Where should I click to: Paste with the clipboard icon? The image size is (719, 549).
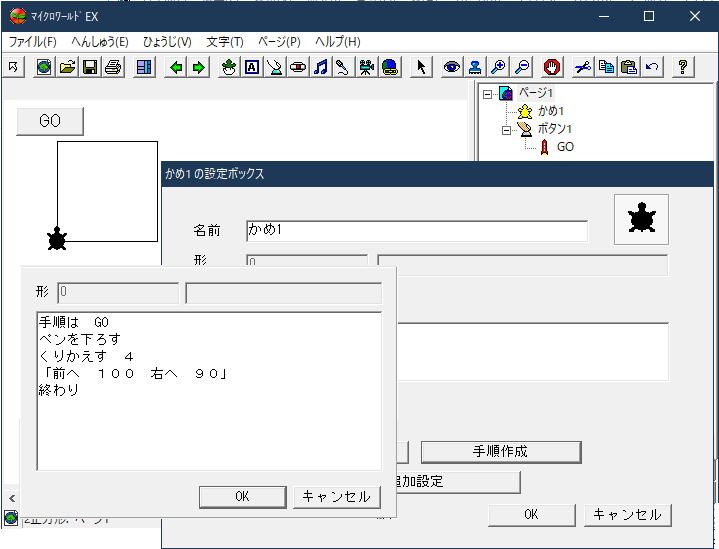click(x=629, y=67)
